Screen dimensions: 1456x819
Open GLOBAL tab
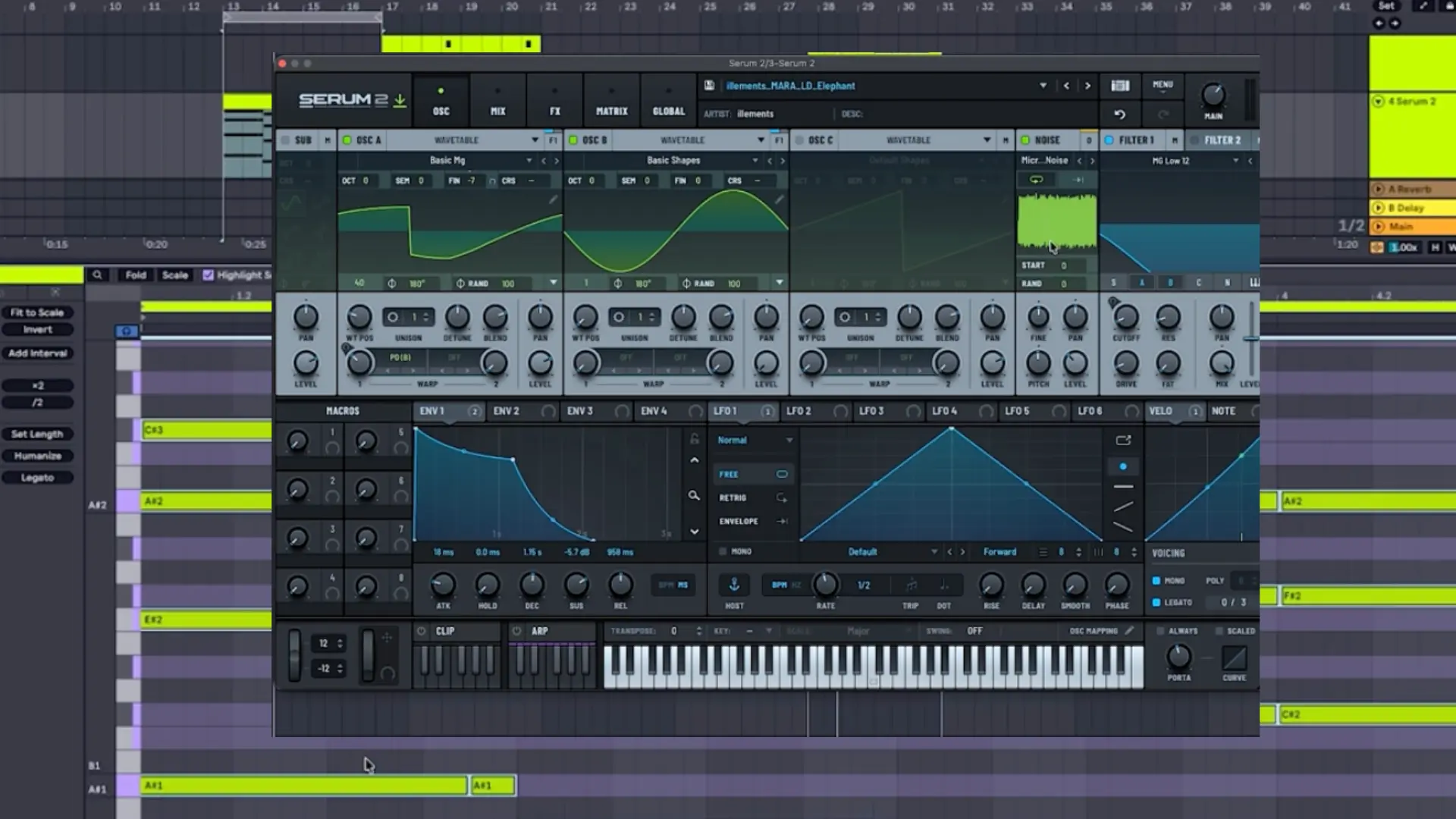click(x=669, y=102)
